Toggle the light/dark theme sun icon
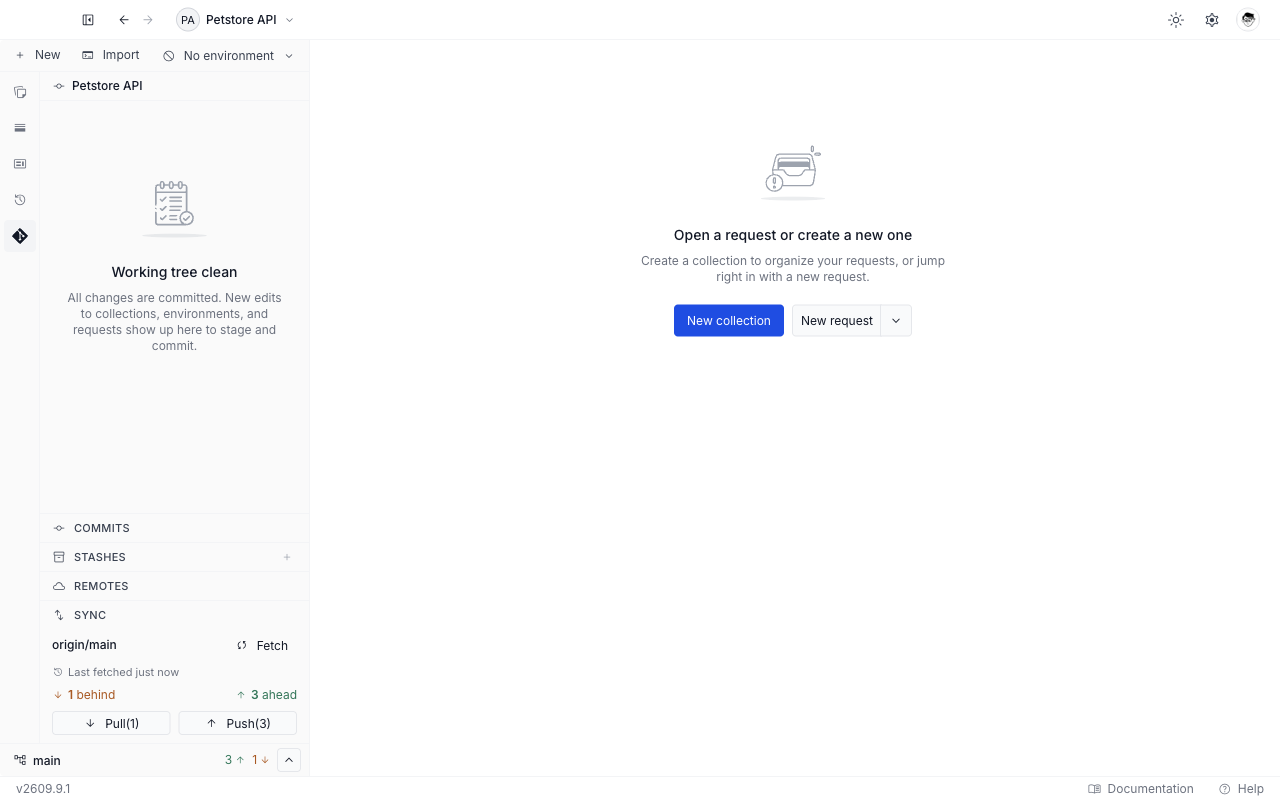This screenshot has width=1280, height=800. pyautogui.click(x=1176, y=20)
